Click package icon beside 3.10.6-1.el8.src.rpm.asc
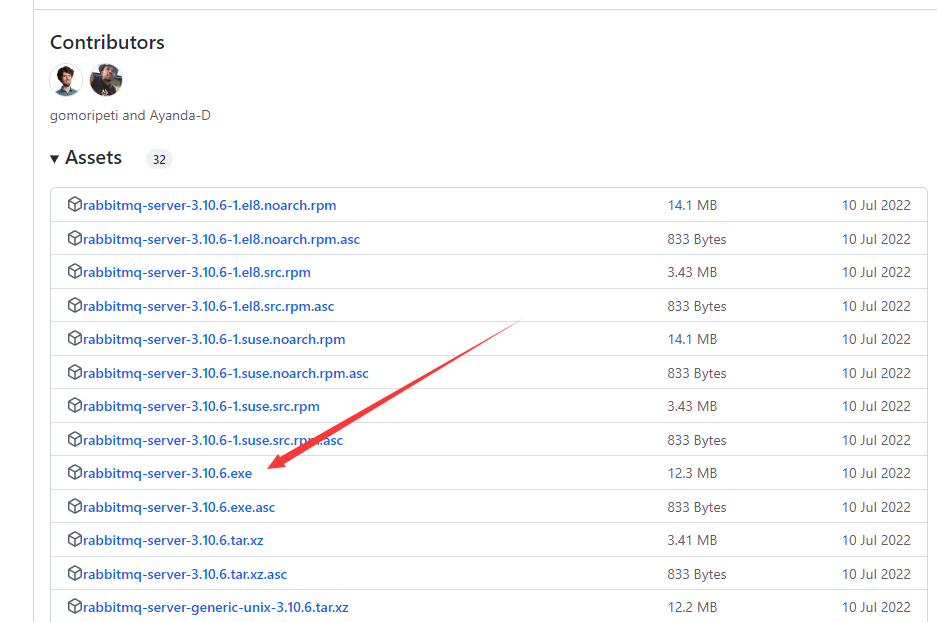The width and height of the screenshot is (937, 622). coord(75,305)
